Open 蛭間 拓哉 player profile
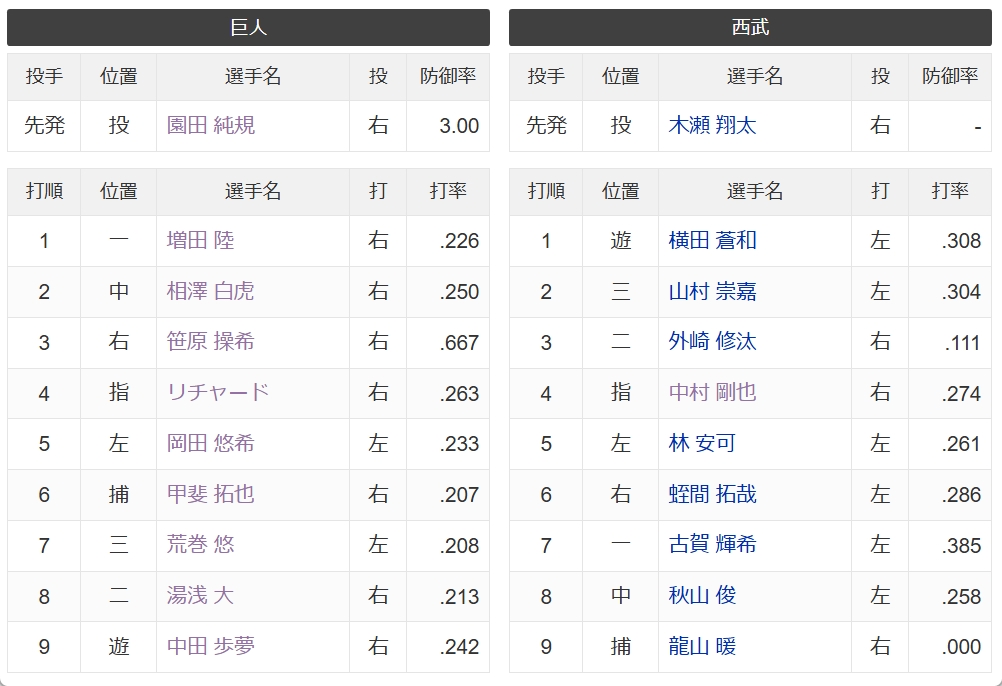The height and width of the screenshot is (686, 1002). pos(713,494)
